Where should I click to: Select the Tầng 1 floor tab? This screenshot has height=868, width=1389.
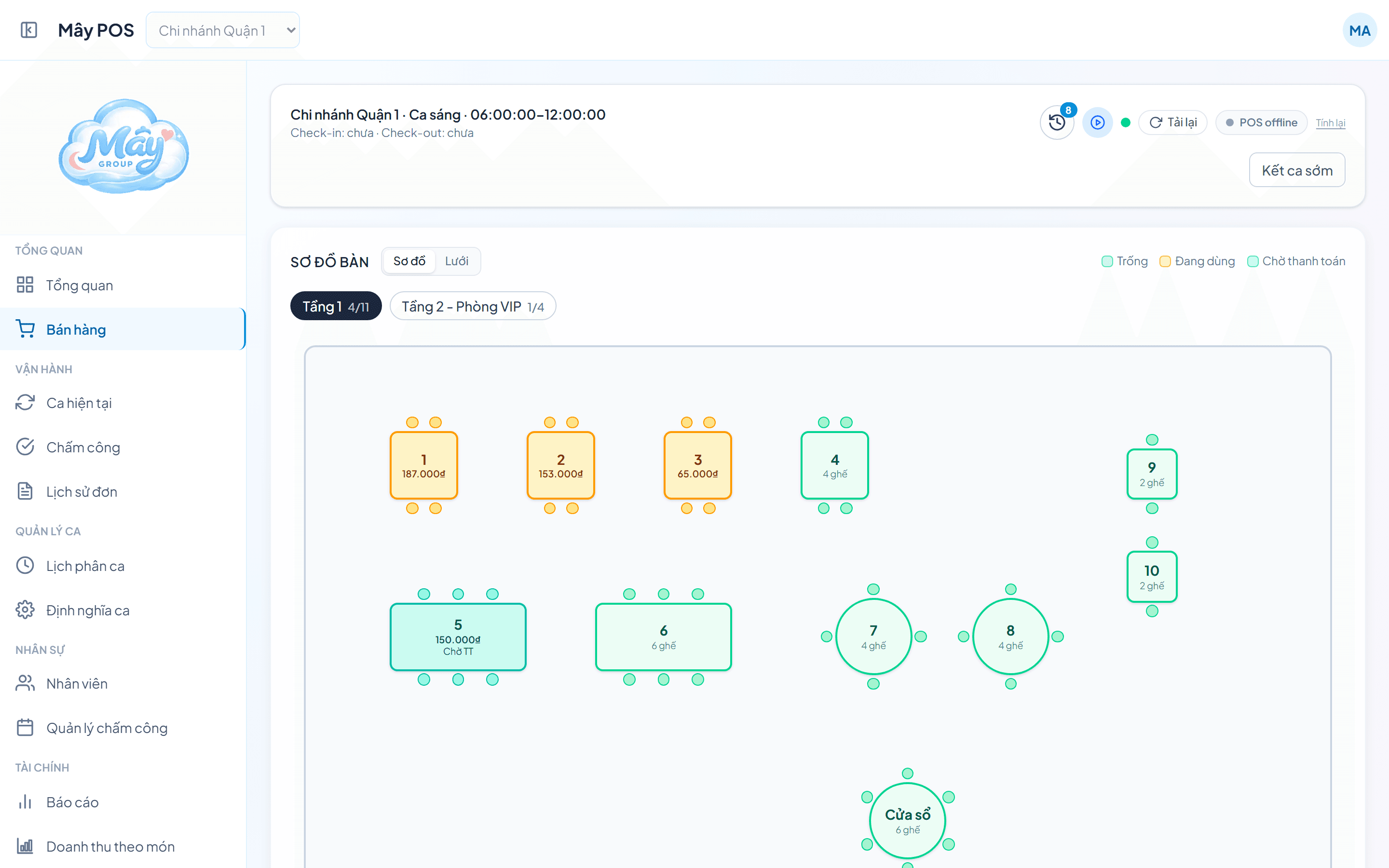click(336, 306)
